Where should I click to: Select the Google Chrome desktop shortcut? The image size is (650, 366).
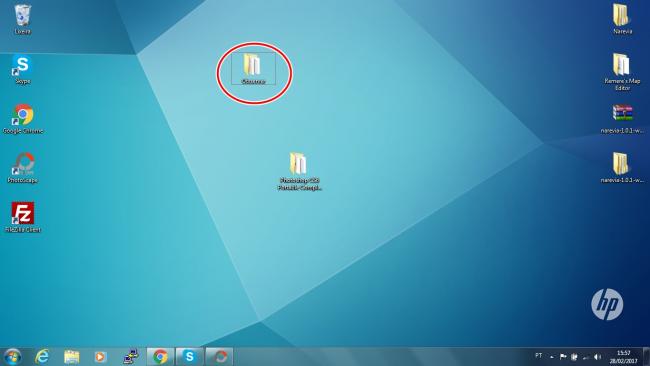pyautogui.click(x=23, y=119)
